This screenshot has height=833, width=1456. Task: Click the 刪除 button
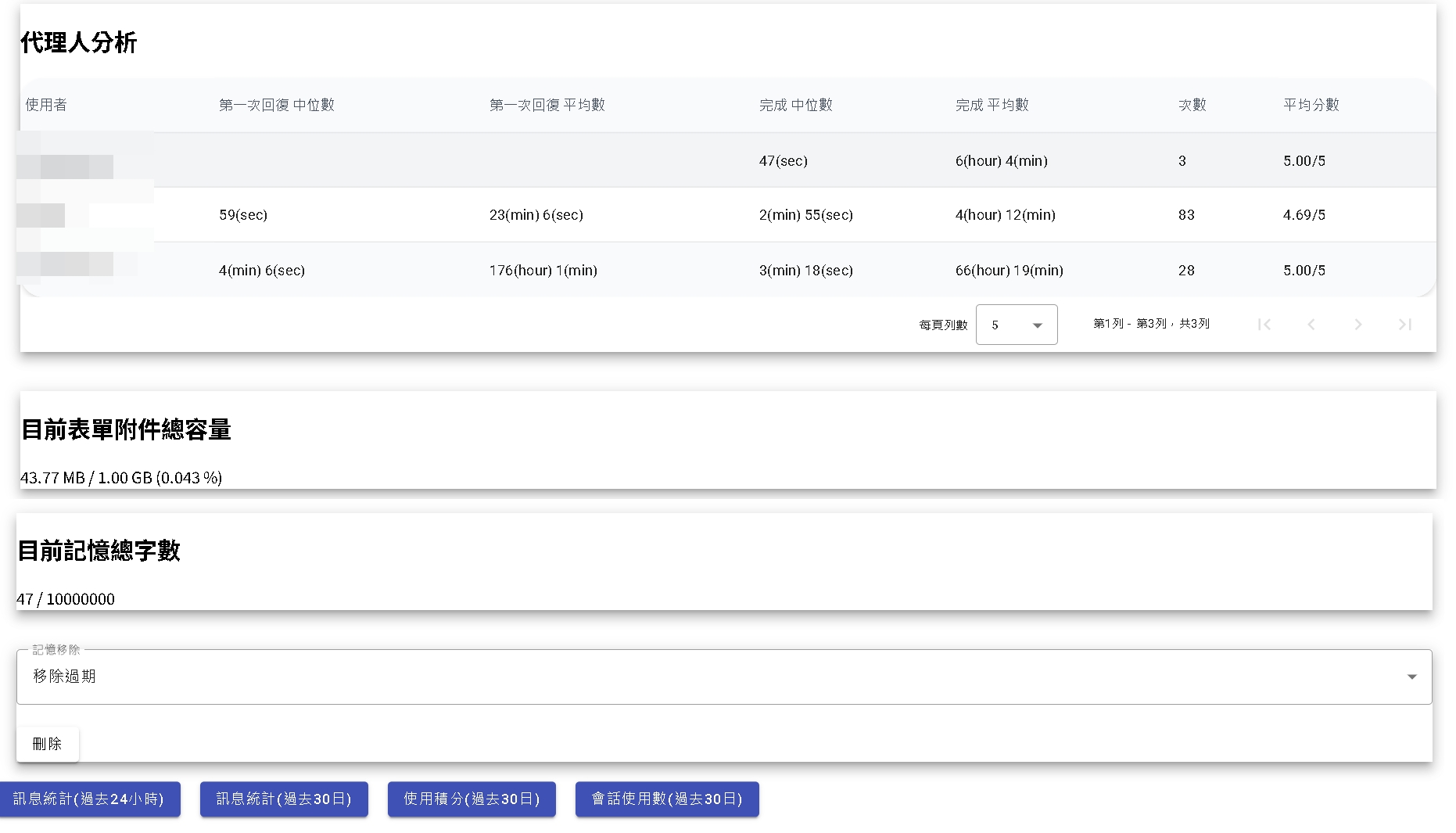pos(47,744)
